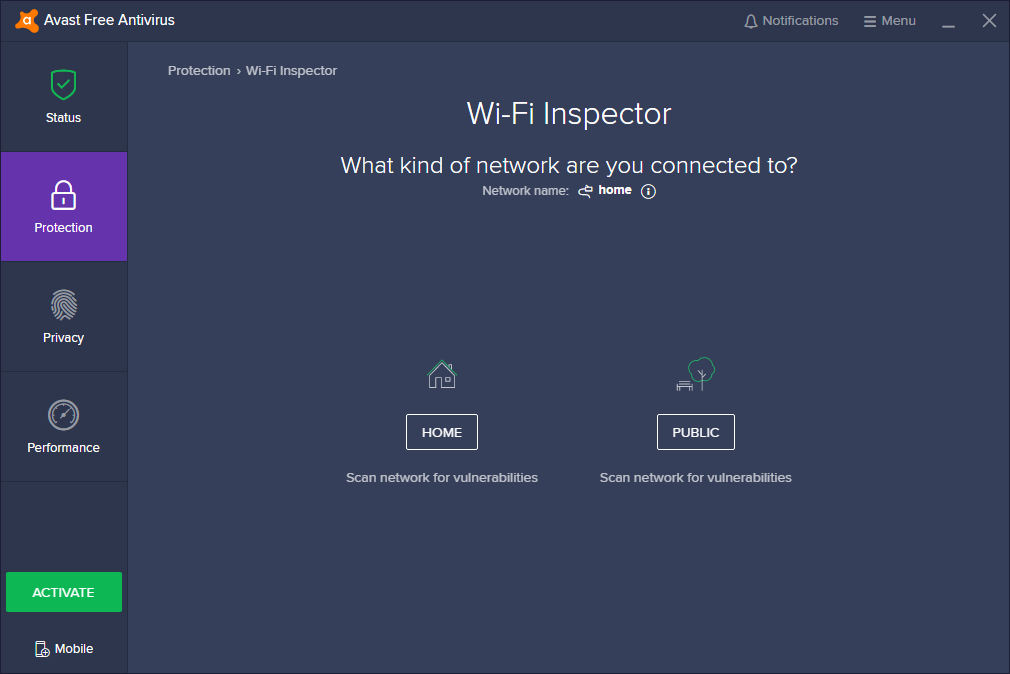Choose the PUBLIC network button
Viewport: 1010px width, 674px height.
[x=696, y=432]
